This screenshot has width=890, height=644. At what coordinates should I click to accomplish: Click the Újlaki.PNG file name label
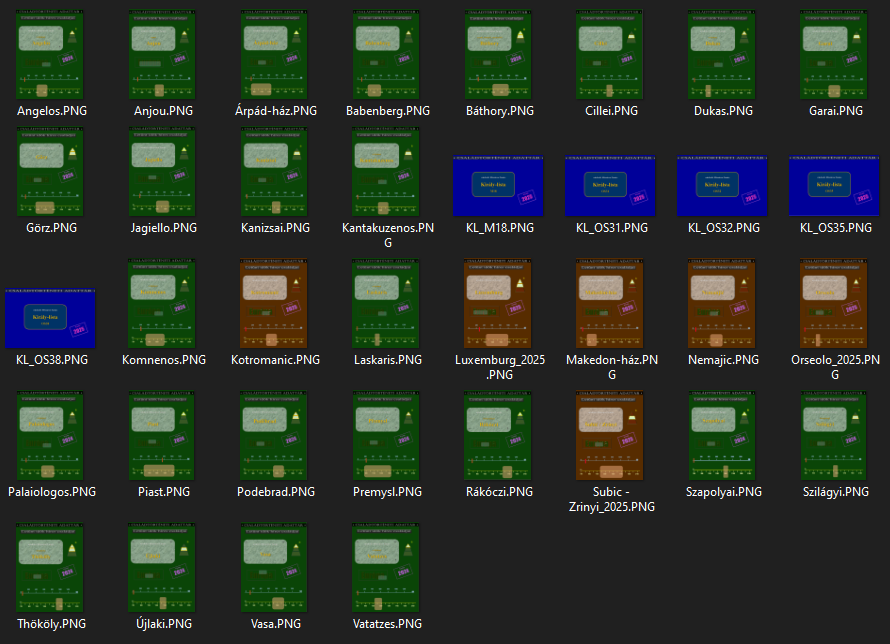coord(163,624)
